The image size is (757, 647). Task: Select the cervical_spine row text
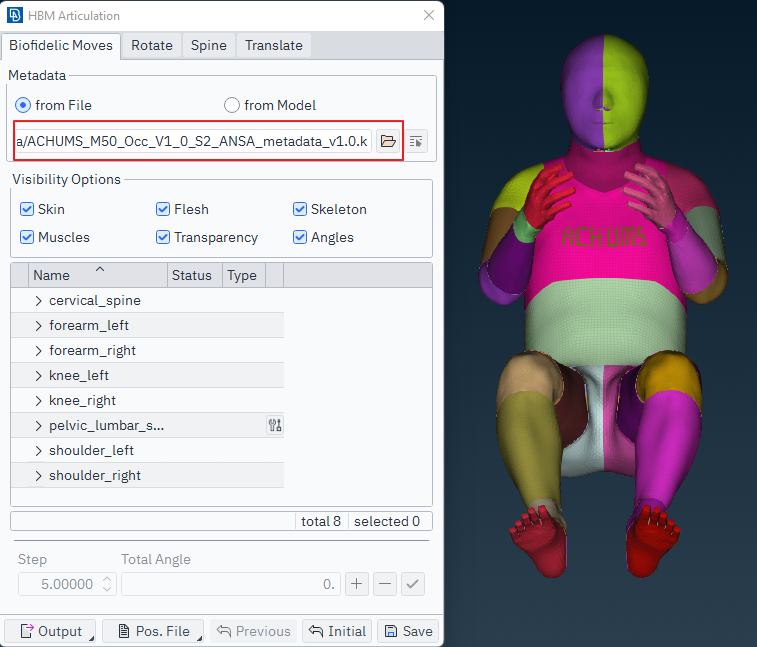(x=95, y=300)
